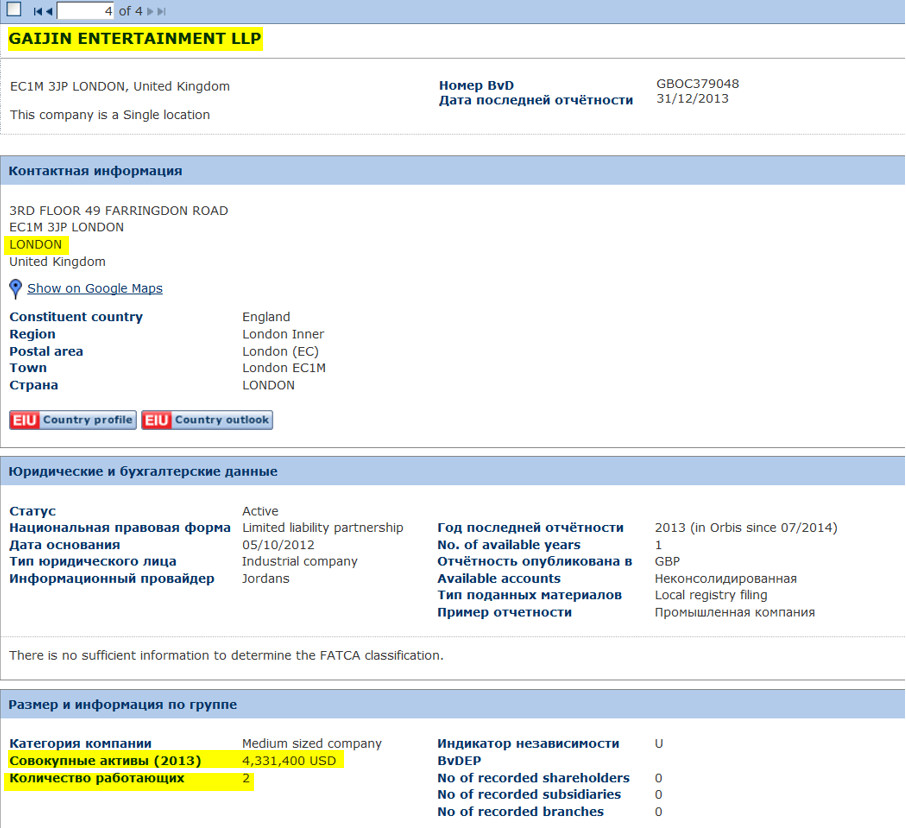Click the Статус value Active

click(x=260, y=511)
